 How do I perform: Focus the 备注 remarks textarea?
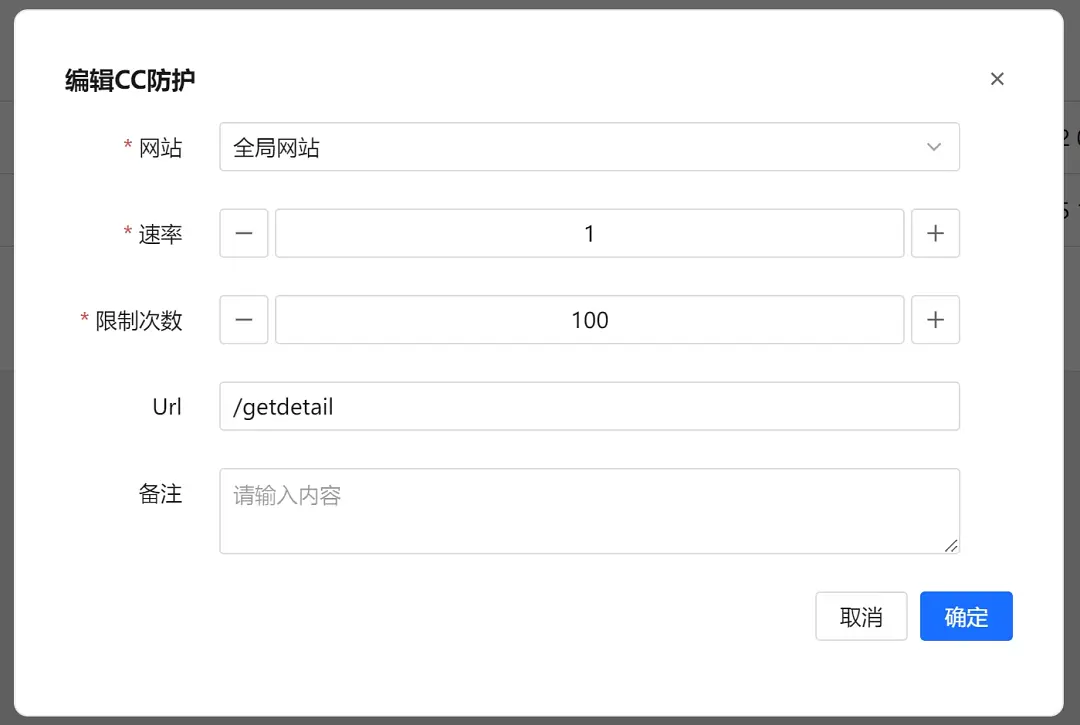pyautogui.click(x=589, y=510)
